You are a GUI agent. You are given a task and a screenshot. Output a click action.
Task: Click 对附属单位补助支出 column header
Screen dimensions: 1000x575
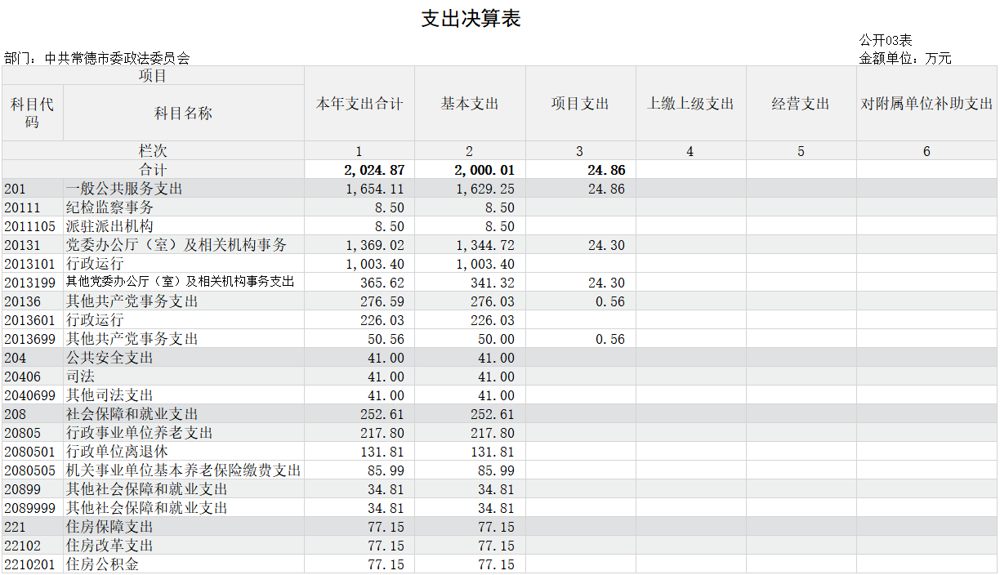[926, 104]
